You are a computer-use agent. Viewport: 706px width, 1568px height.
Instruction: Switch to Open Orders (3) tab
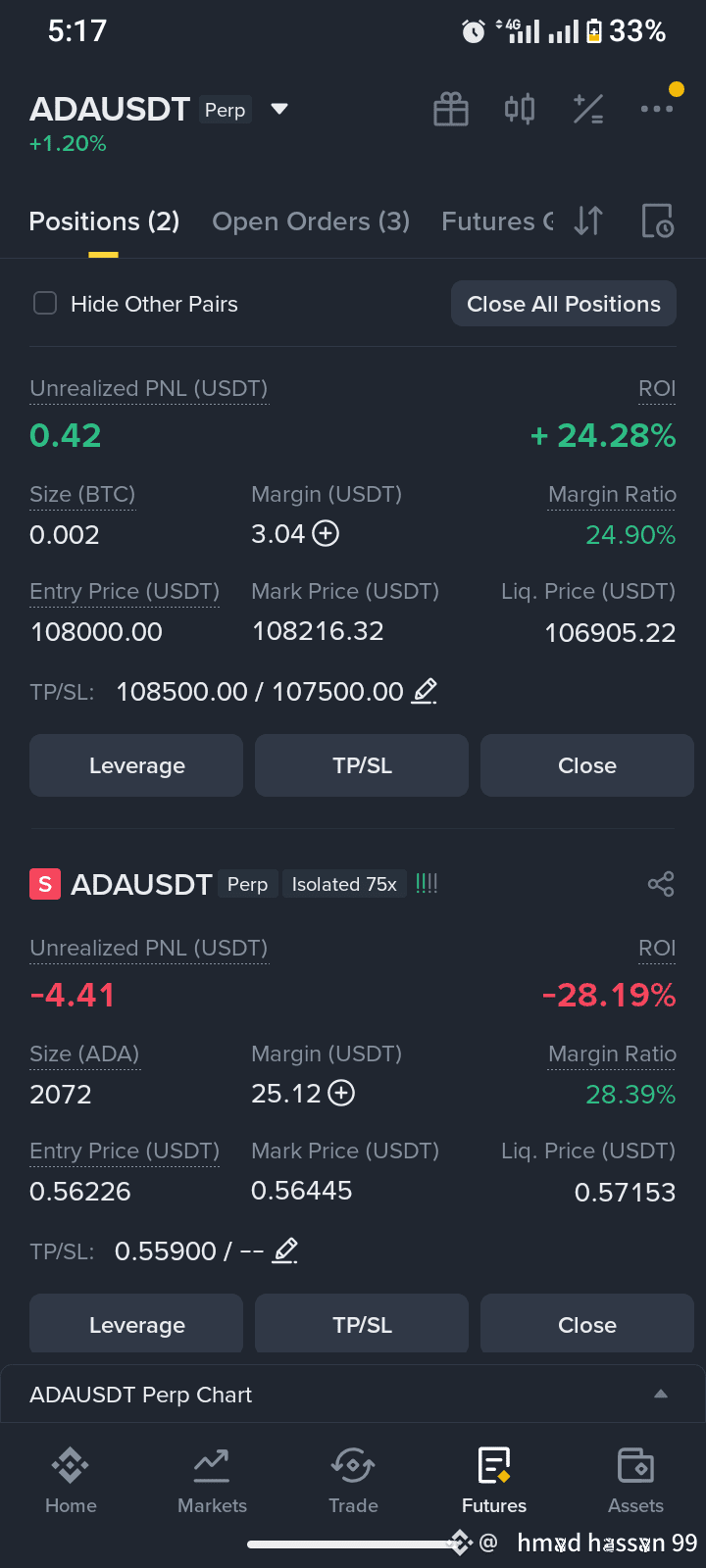[311, 221]
